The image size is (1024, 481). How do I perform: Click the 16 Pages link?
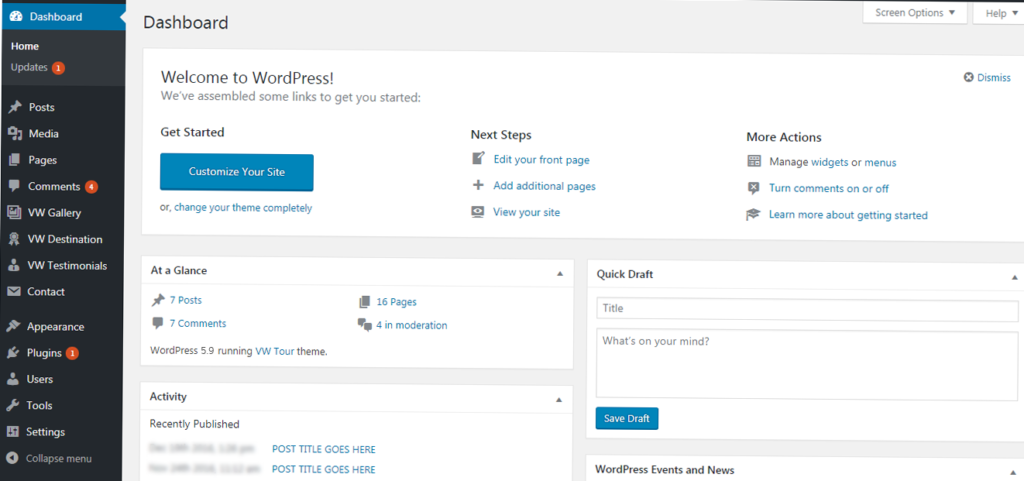[x=396, y=302]
